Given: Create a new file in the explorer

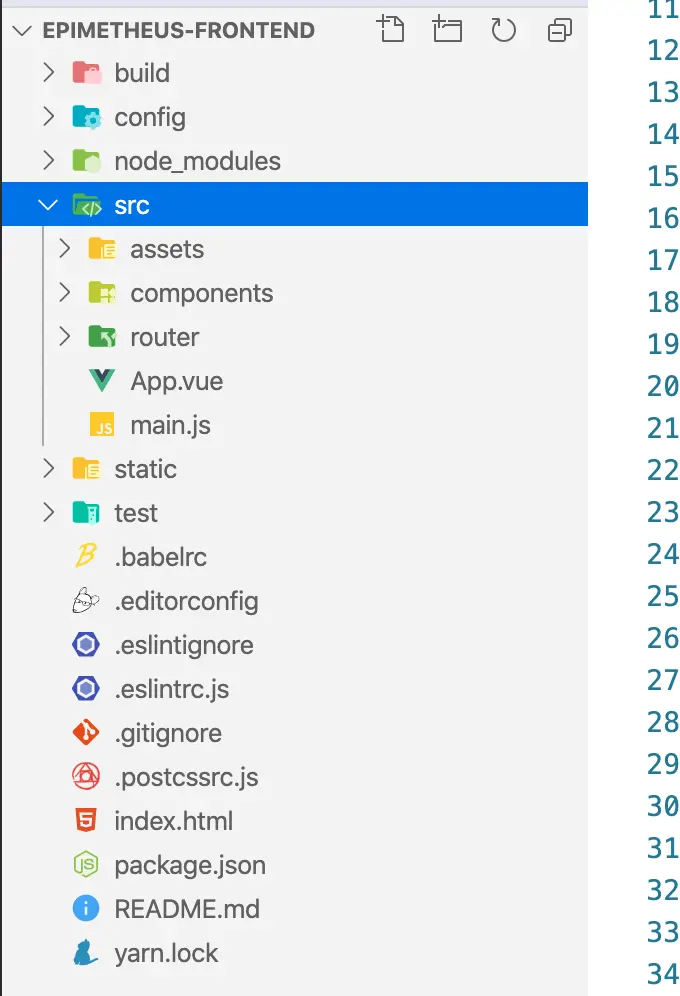Looking at the screenshot, I should click(x=391, y=30).
